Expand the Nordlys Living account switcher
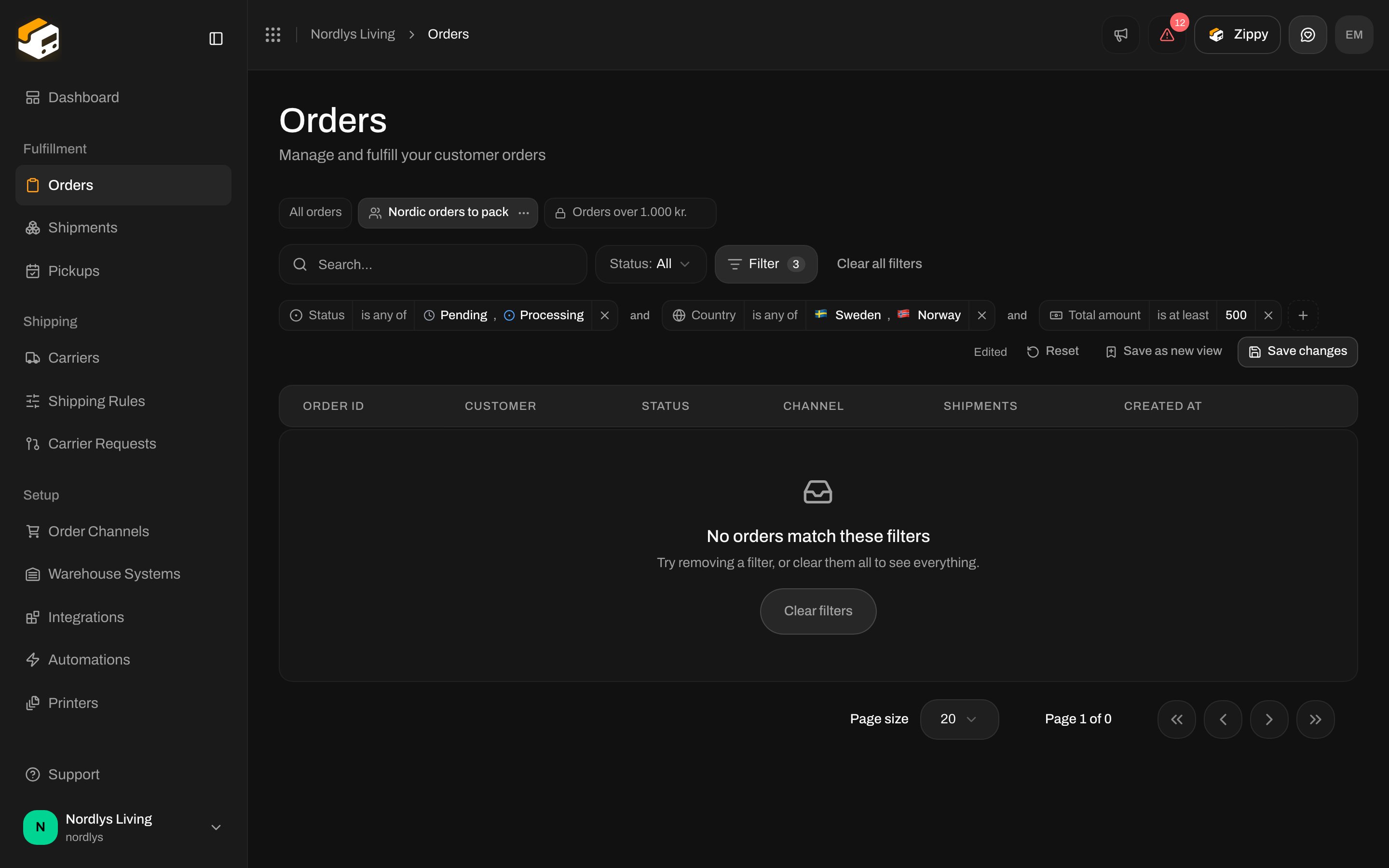This screenshot has height=868, width=1389. point(123,827)
